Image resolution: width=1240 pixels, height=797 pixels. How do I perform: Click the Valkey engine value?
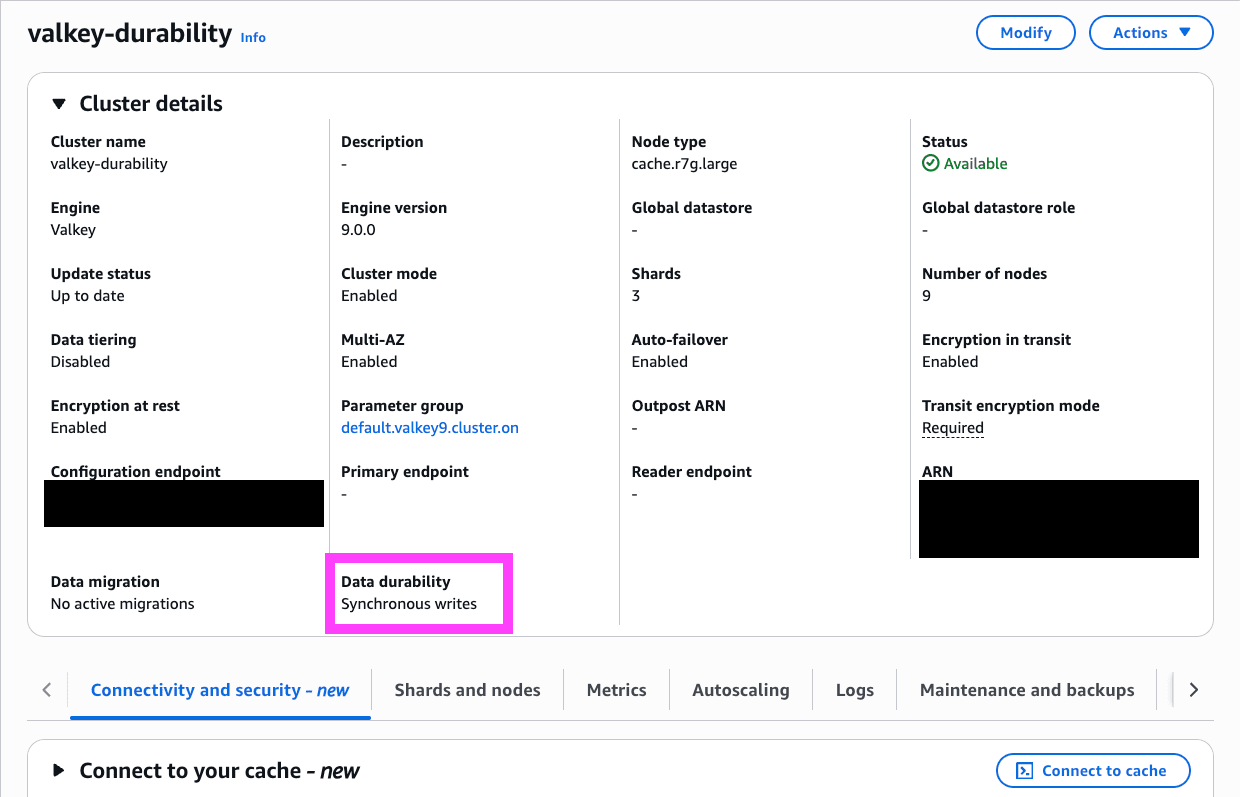click(x=73, y=230)
